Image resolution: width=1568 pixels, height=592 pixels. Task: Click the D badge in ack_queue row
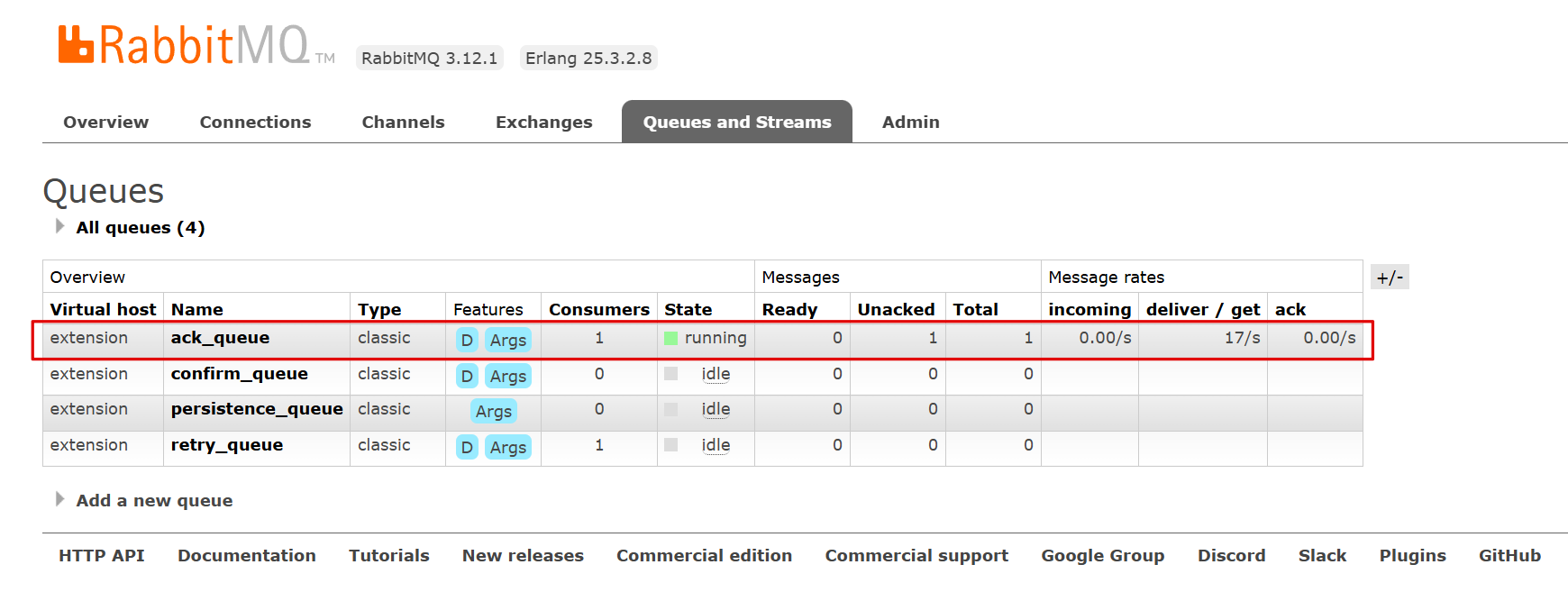pyautogui.click(x=467, y=340)
